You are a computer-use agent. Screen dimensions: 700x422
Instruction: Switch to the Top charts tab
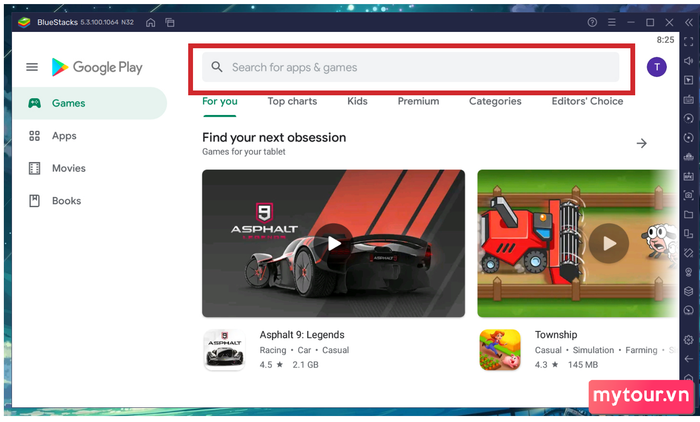tap(292, 101)
